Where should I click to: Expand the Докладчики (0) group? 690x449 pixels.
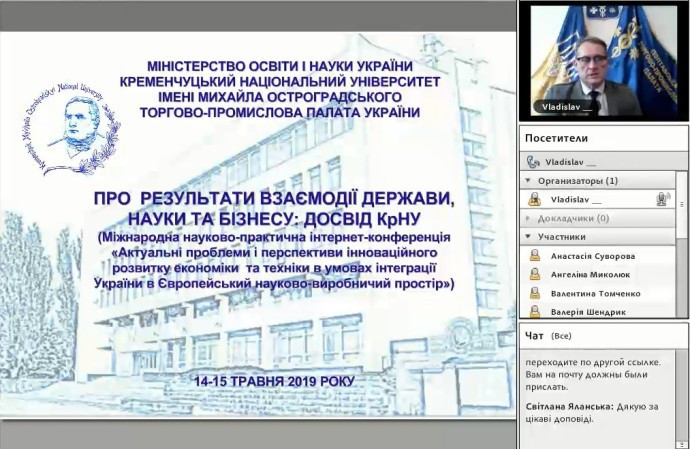point(528,218)
